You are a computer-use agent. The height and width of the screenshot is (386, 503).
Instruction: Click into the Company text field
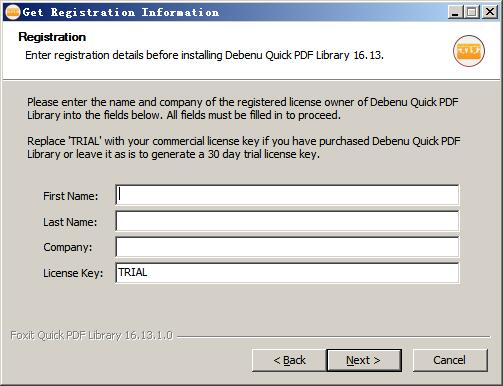click(287, 247)
